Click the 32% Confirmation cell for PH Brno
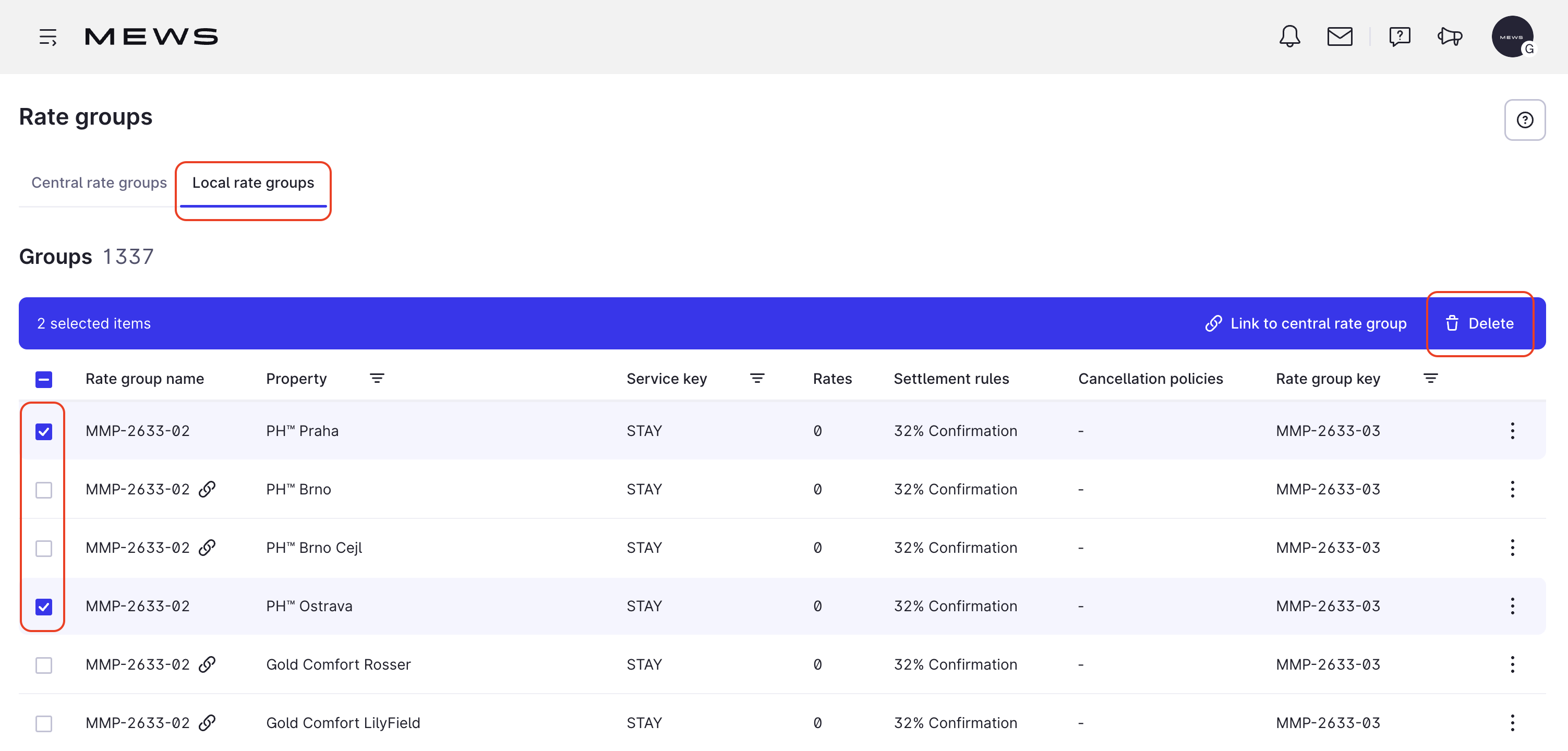The image size is (1568, 751). [956, 489]
